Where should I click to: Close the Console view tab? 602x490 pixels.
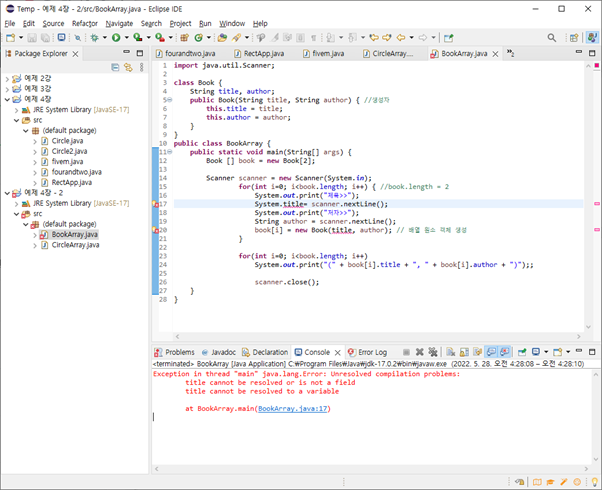tap(337, 353)
